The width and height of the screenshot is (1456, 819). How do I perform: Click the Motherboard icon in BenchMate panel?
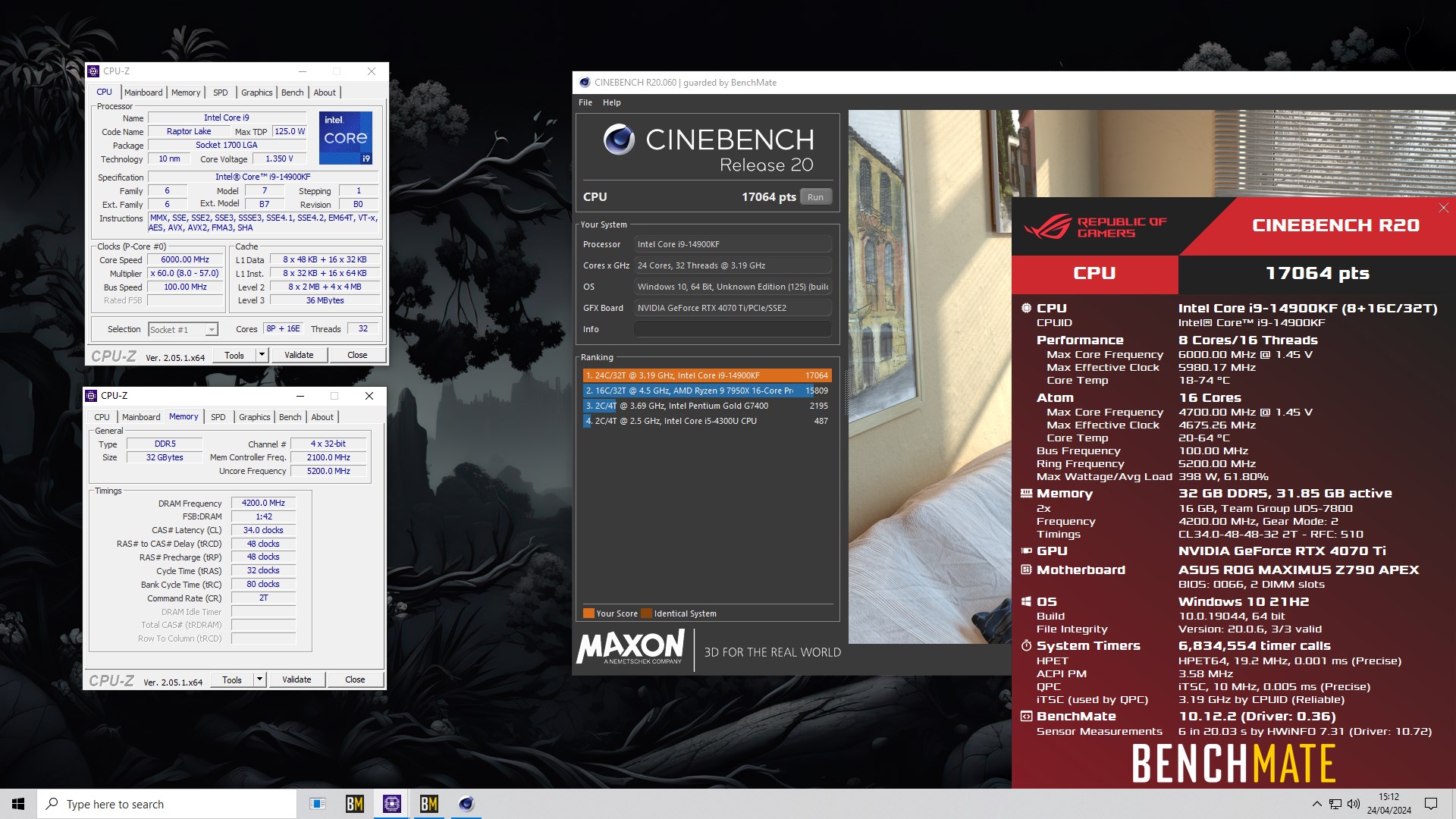[x=1026, y=570]
